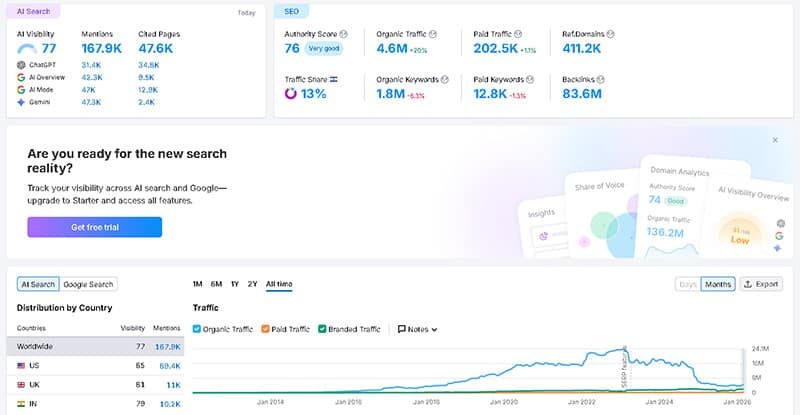Expand the Notes dropdown chevron
Viewport: 800px width, 415px height.
[x=434, y=330]
